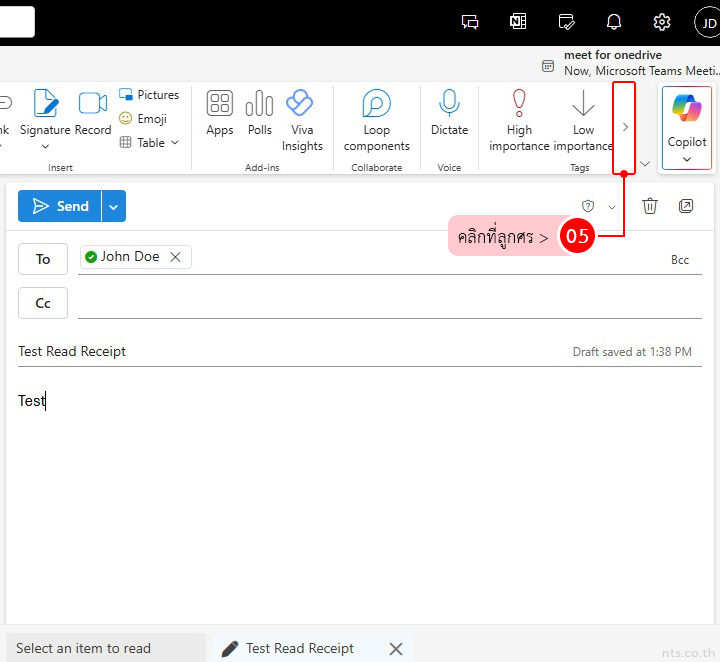720x662 pixels.
Task: Send the email
Action: (60, 206)
